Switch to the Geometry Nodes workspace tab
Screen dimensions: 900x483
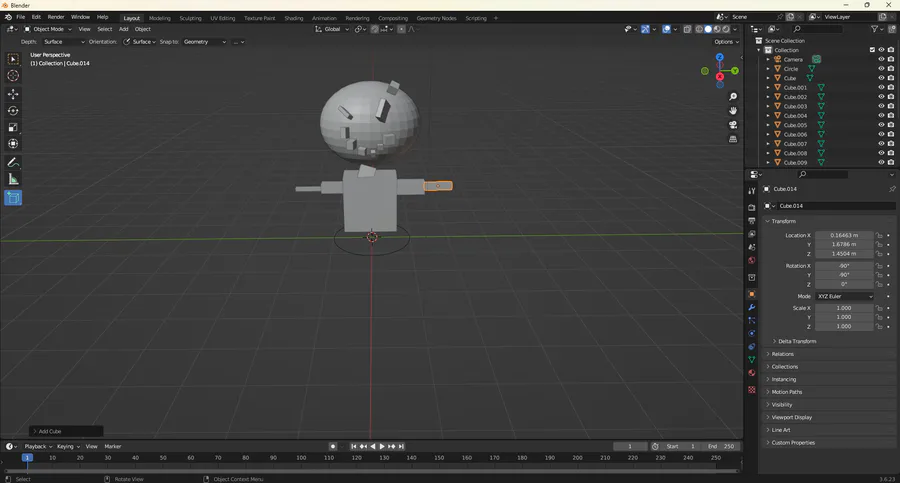436,18
